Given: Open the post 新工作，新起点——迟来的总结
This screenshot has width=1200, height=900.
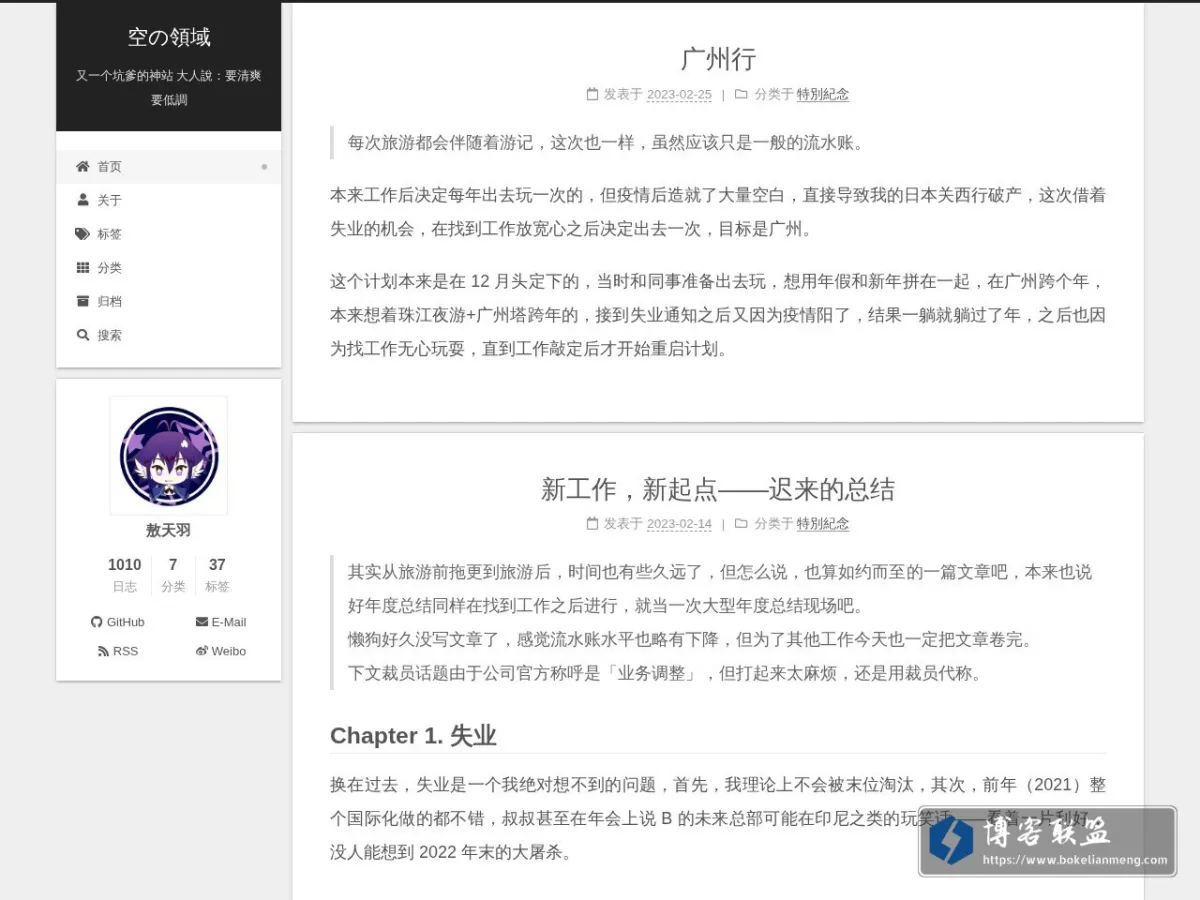Looking at the screenshot, I should coord(718,489).
